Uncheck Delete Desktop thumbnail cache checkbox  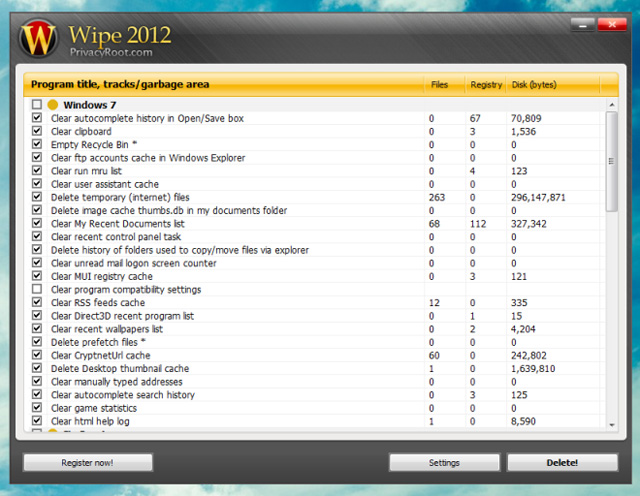click(37, 368)
